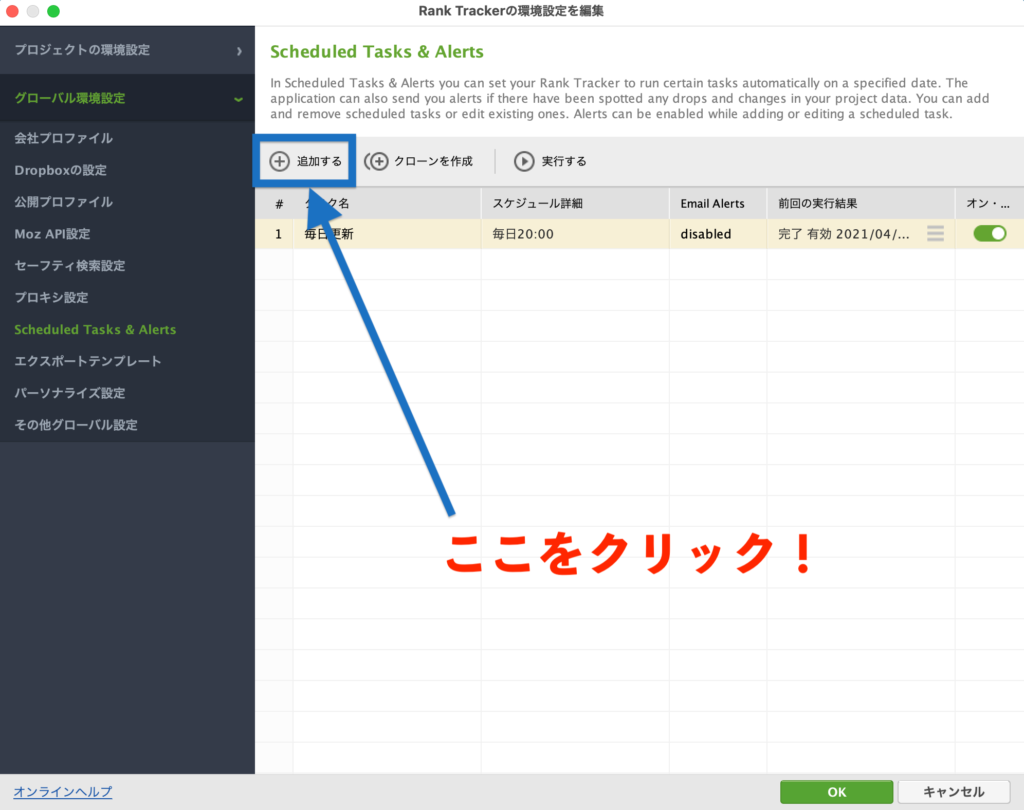Click the red close window button

pyautogui.click(x=12, y=11)
